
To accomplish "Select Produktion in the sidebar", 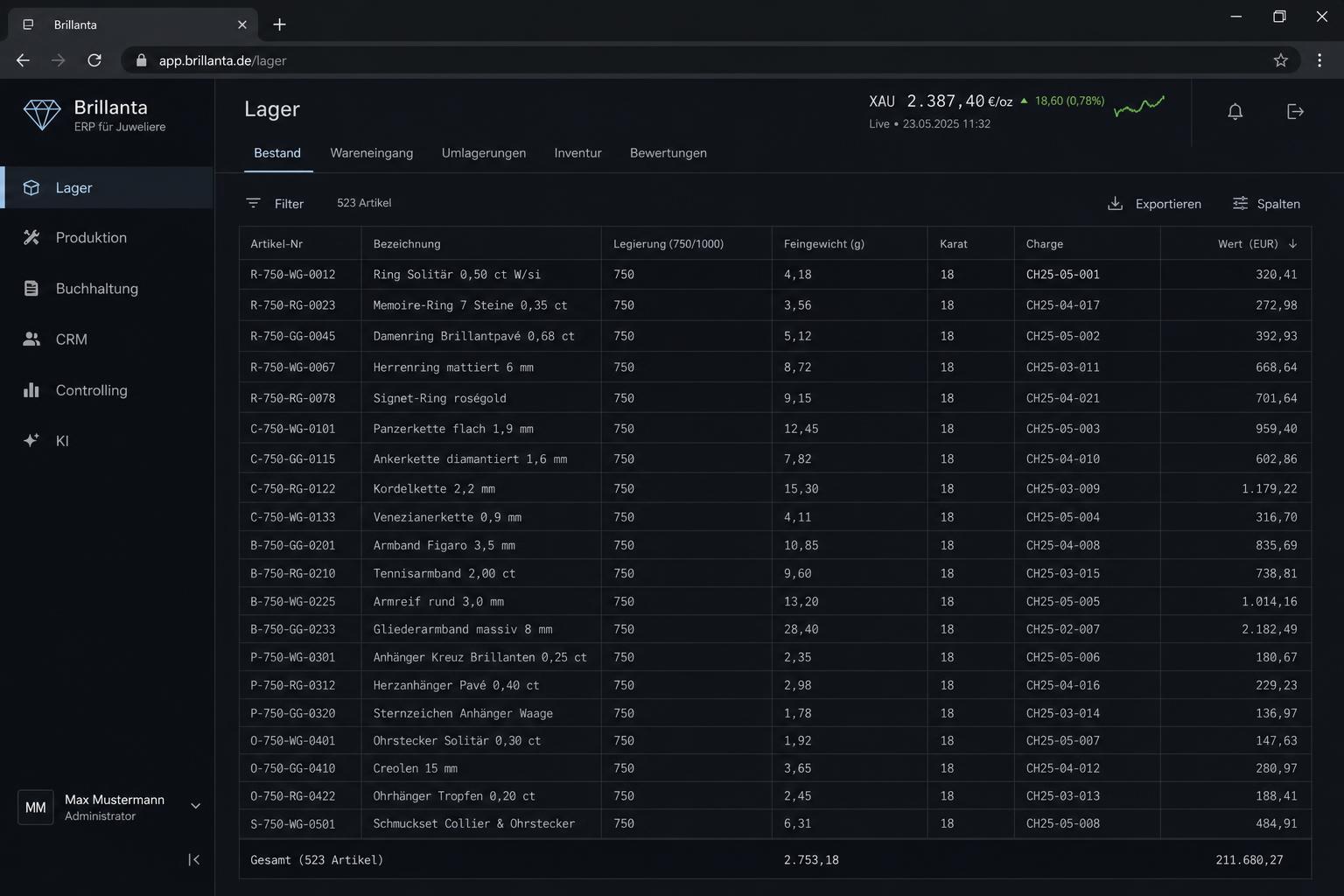I will click(107, 237).
